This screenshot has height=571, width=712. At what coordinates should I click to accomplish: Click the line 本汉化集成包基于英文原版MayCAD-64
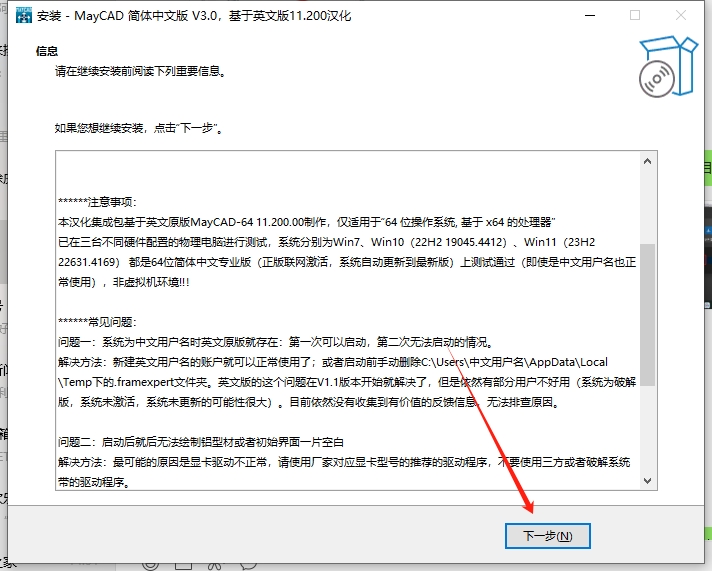(307, 222)
